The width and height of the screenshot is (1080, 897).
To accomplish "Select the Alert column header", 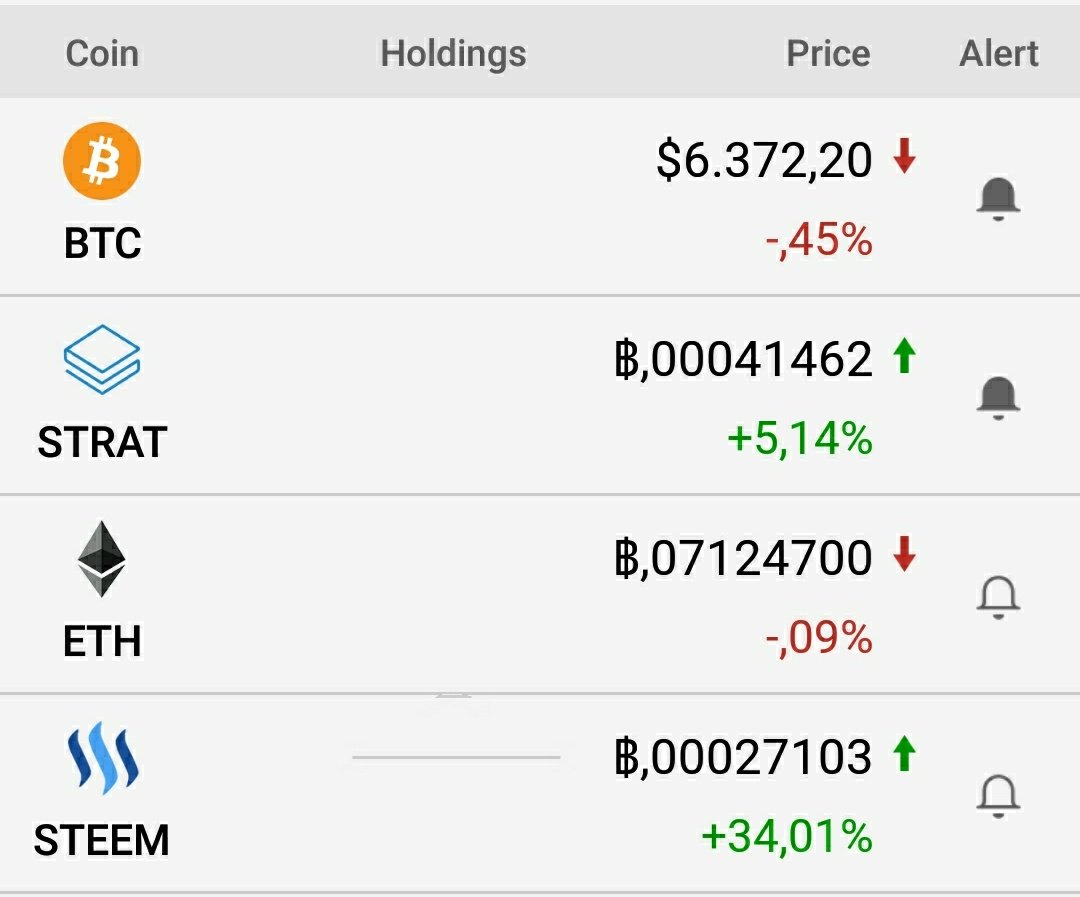I will (x=999, y=53).
